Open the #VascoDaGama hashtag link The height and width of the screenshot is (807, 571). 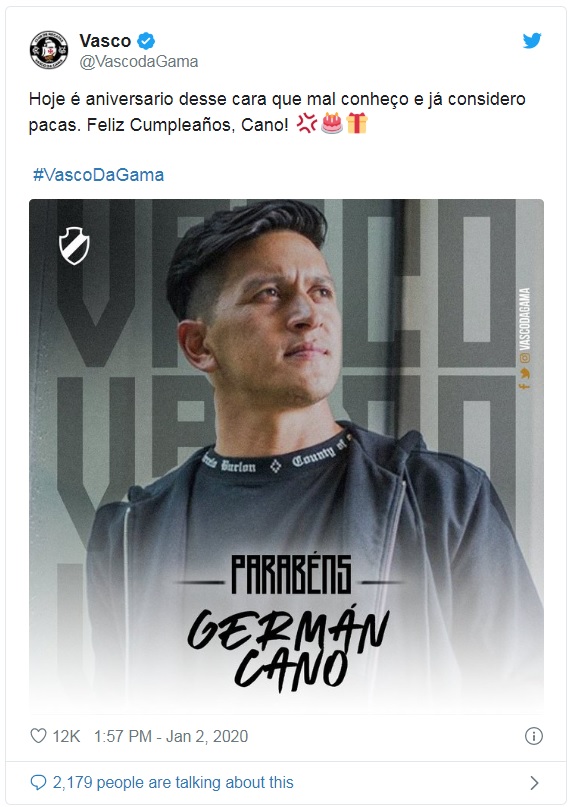[x=98, y=175]
